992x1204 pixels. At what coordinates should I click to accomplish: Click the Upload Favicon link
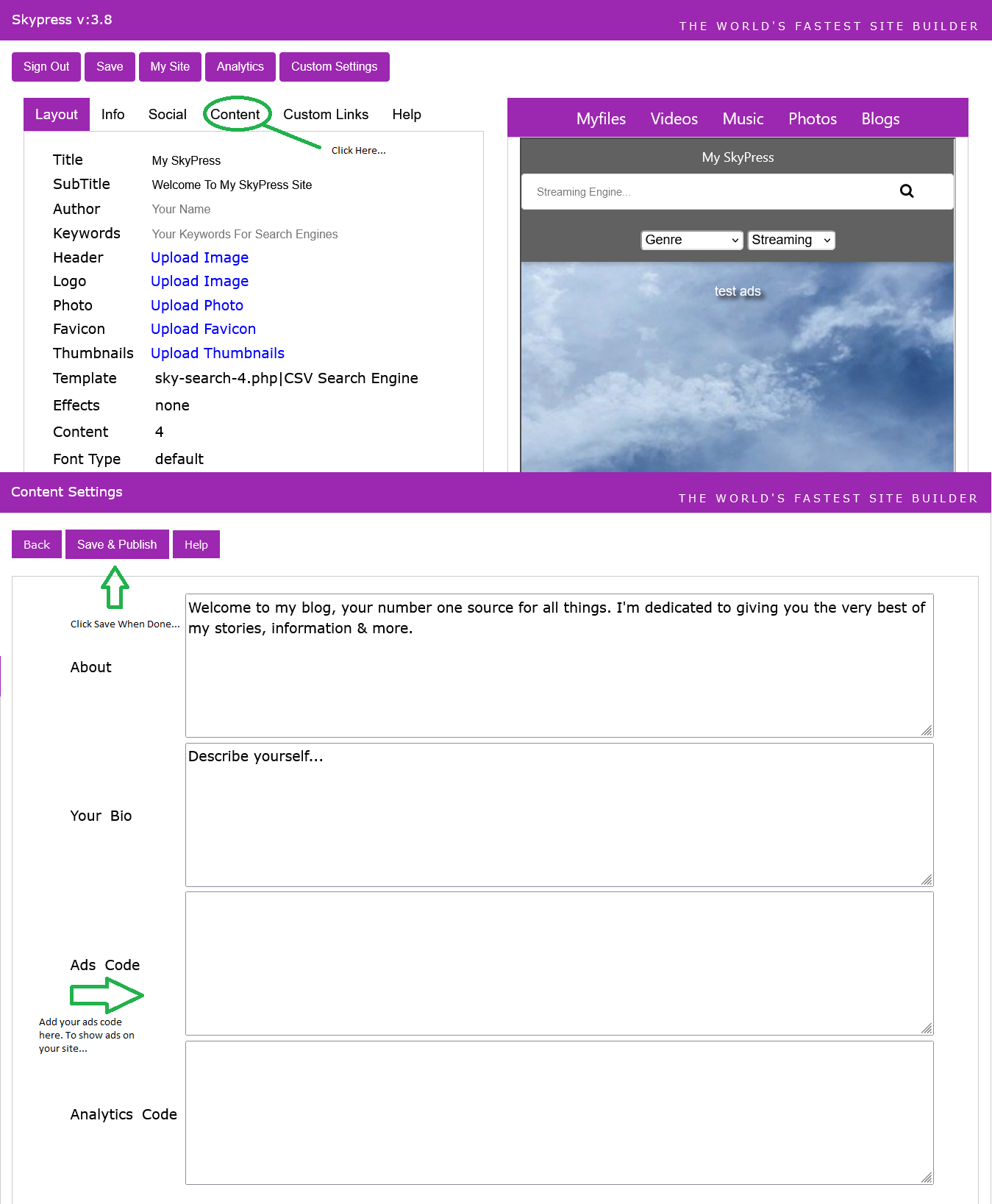204,329
